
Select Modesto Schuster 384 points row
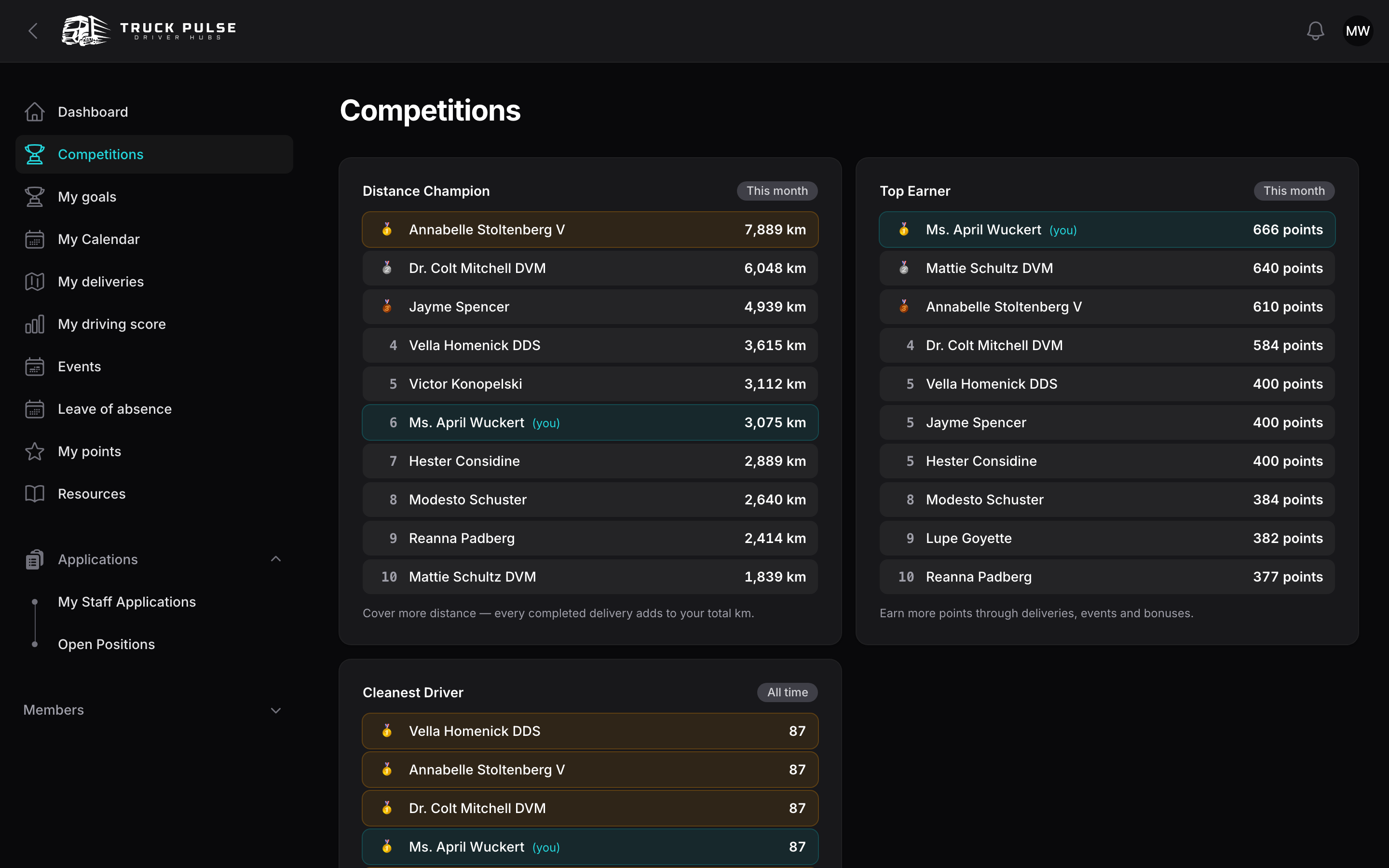(x=1107, y=500)
